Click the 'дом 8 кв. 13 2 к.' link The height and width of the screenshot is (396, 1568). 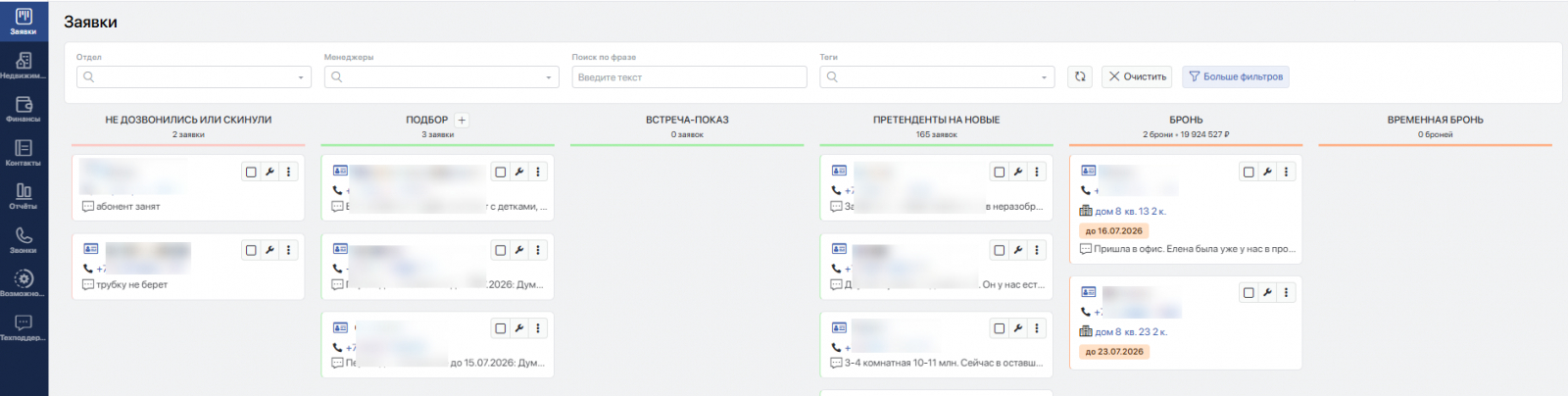(x=1130, y=211)
